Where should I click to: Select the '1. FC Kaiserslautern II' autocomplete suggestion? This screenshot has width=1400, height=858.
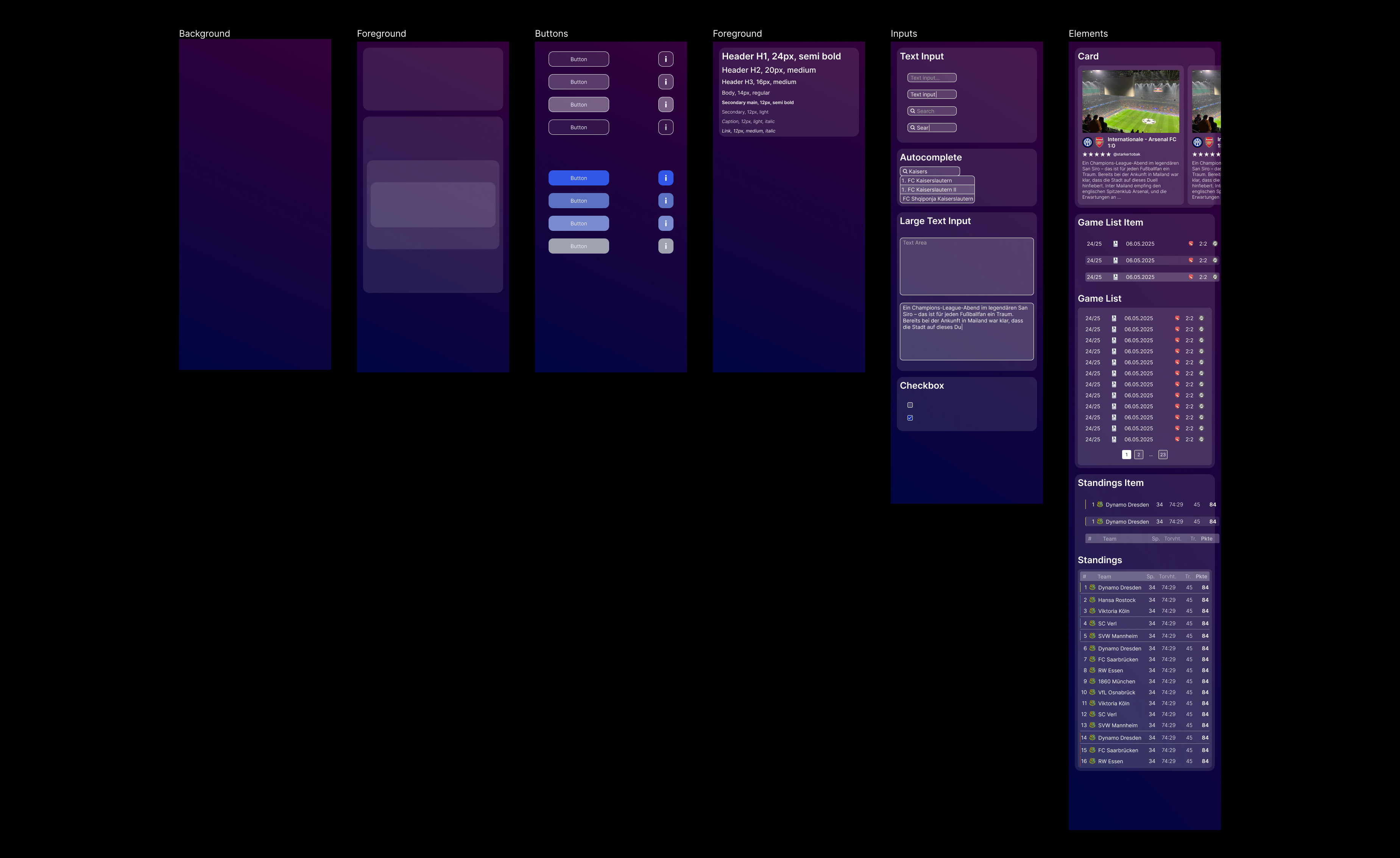(x=937, y=190)
